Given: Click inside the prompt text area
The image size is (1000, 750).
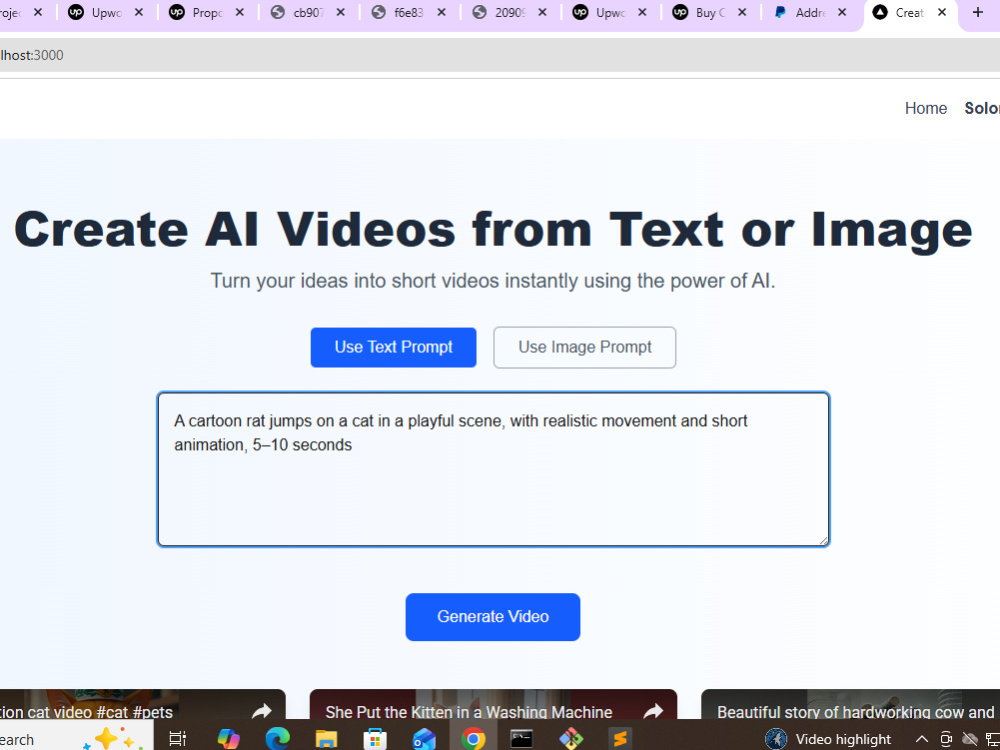Looking at the screenshot, I should pyautogui.click(x=494, y=469).
